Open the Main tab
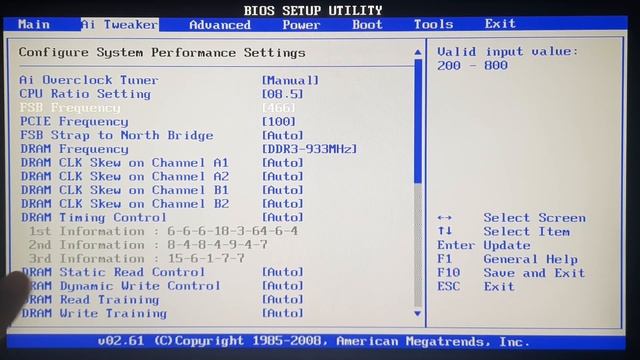 click(x=34, y=24)
